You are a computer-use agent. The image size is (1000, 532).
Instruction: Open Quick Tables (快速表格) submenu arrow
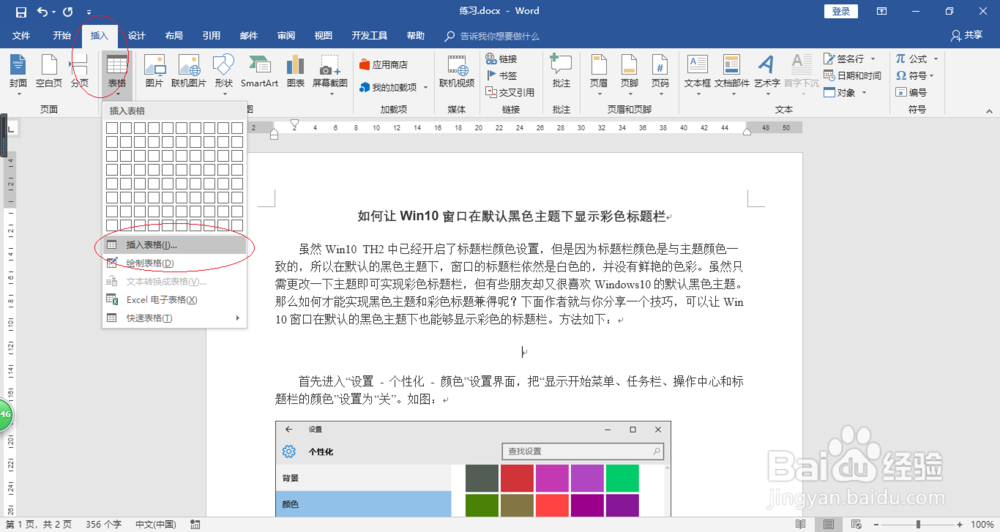pyautogui.click(x=237, y=318)
